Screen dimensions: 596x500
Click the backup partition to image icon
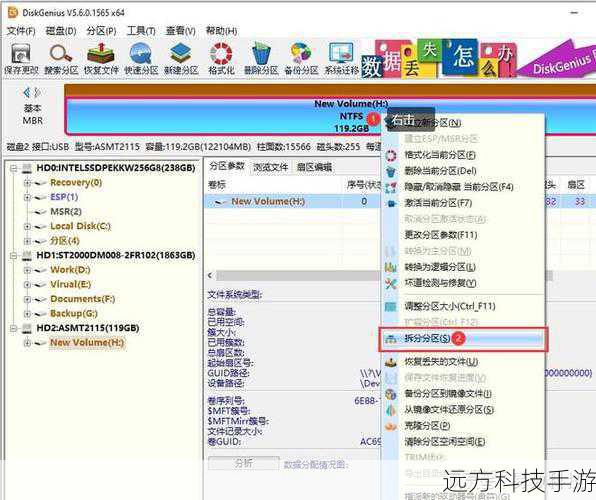click(391, 394)
